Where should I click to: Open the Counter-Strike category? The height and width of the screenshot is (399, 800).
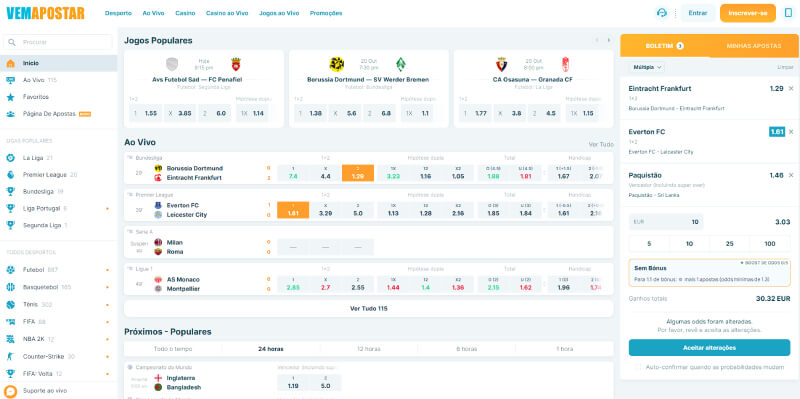click(x=59, y=356)
